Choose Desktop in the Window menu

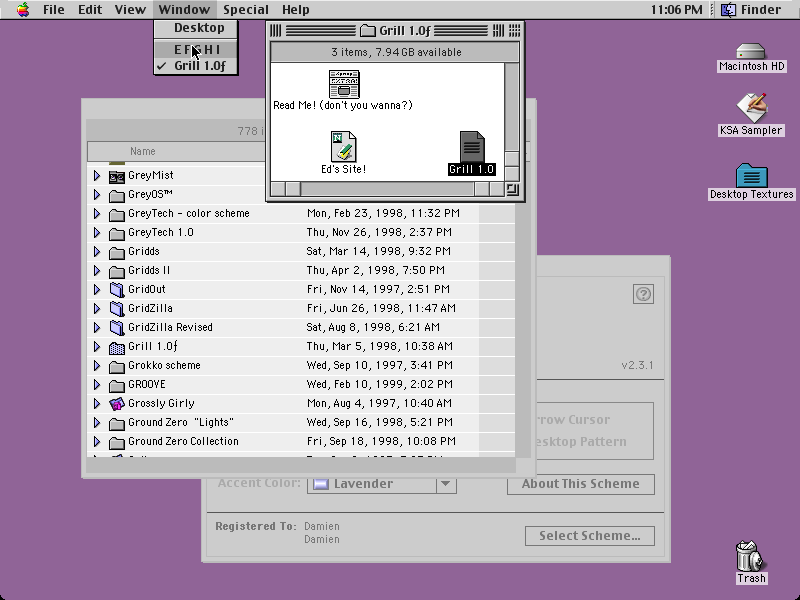pos(196,28)
